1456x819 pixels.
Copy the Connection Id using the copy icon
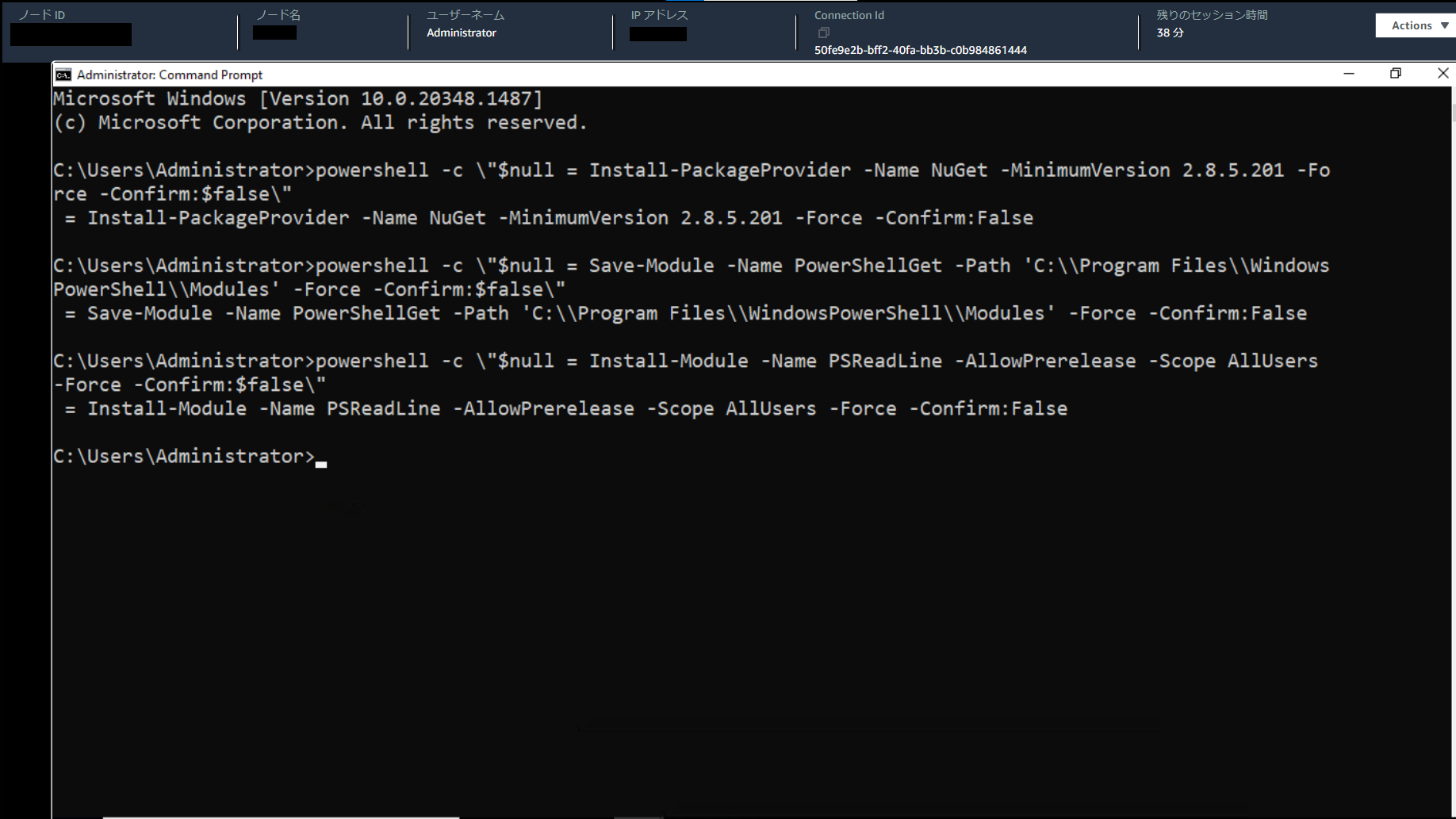[x=823, y=33]
